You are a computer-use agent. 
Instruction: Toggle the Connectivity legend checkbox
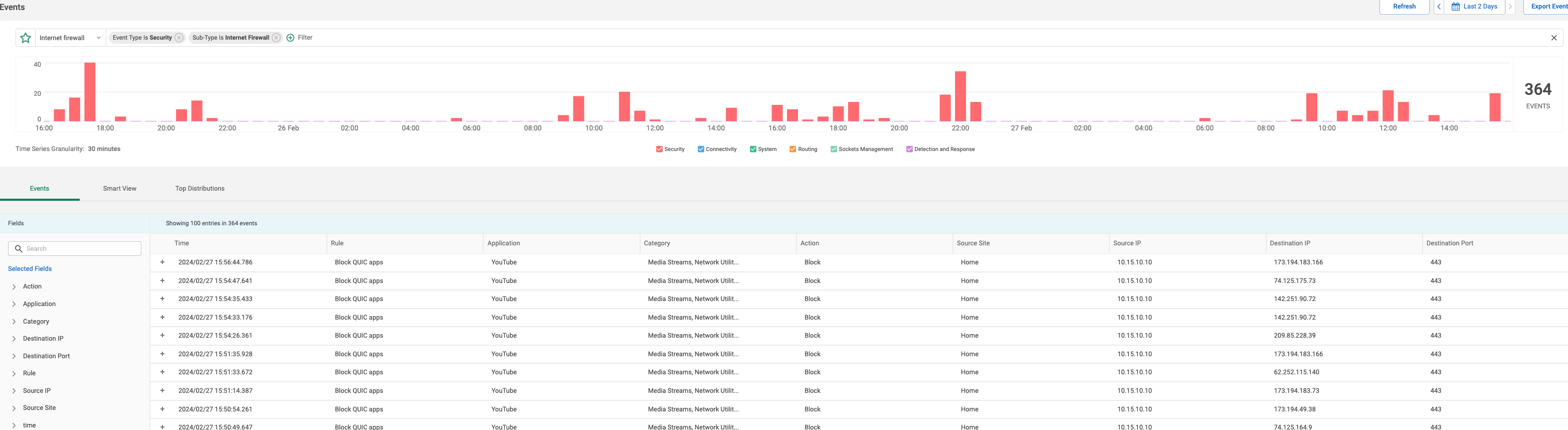point(701,149)
